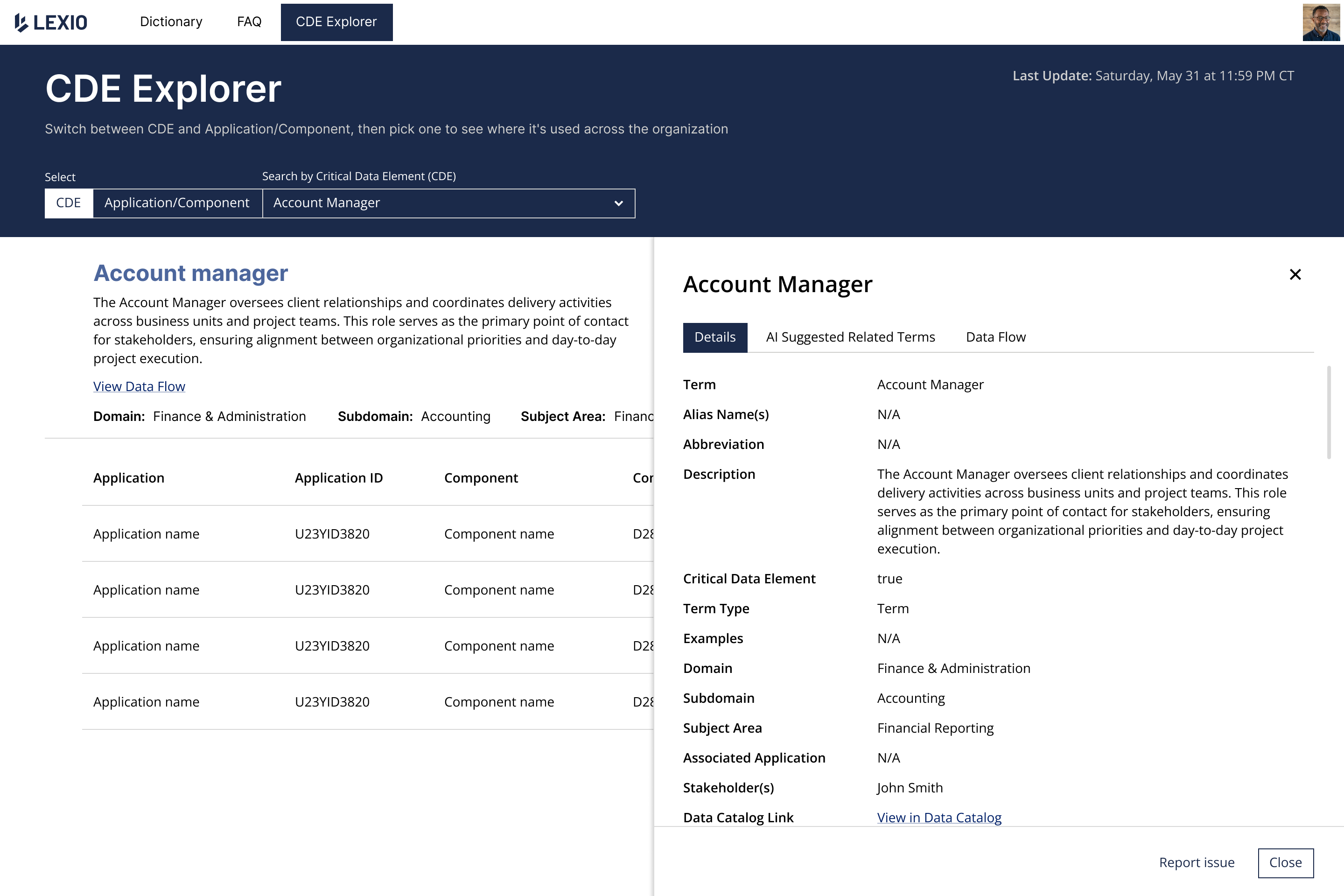Click the Report issue link
The image size is (1344, 896).
[x=1197, y=862]
